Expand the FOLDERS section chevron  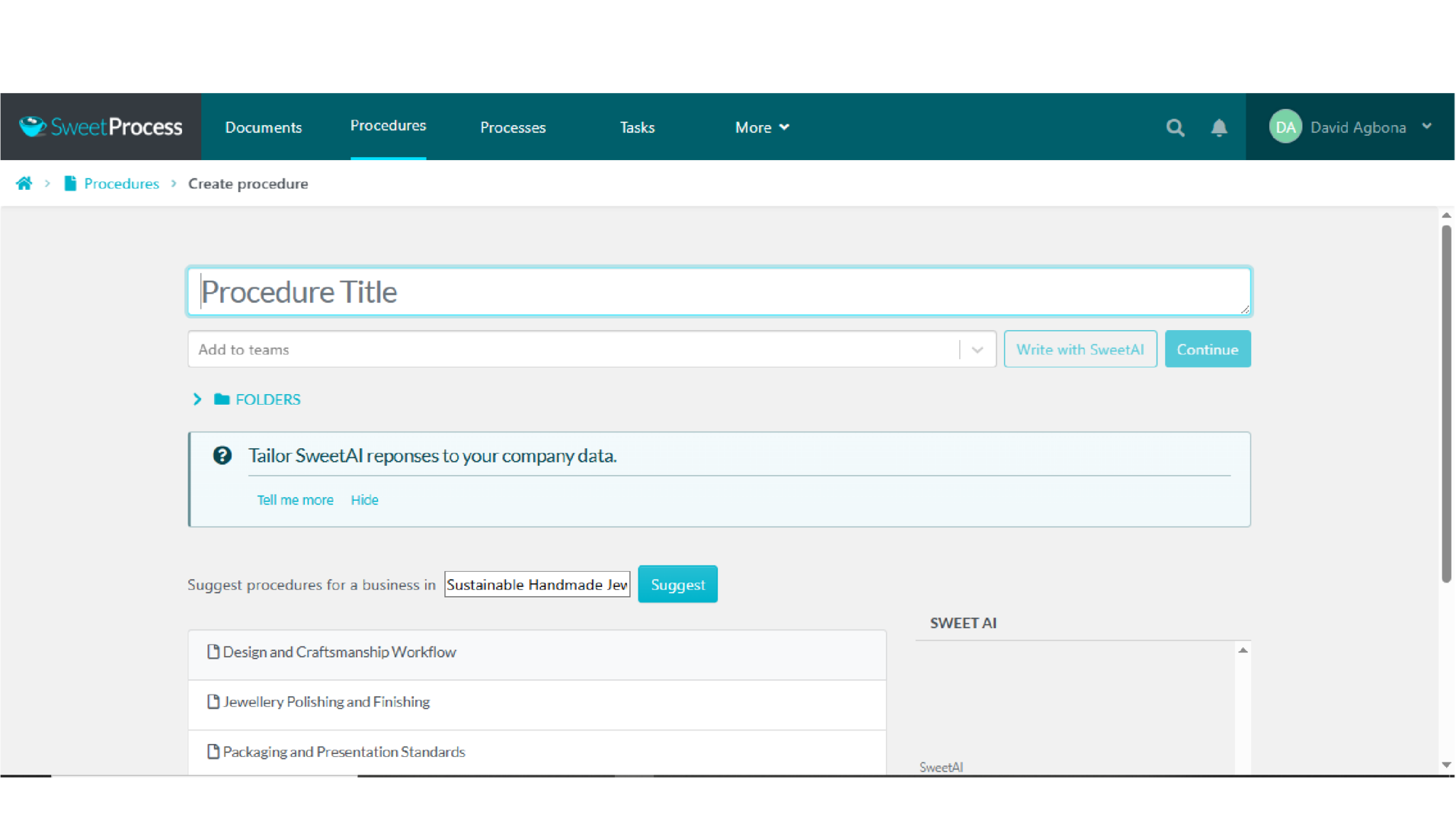tap(197, 399)
